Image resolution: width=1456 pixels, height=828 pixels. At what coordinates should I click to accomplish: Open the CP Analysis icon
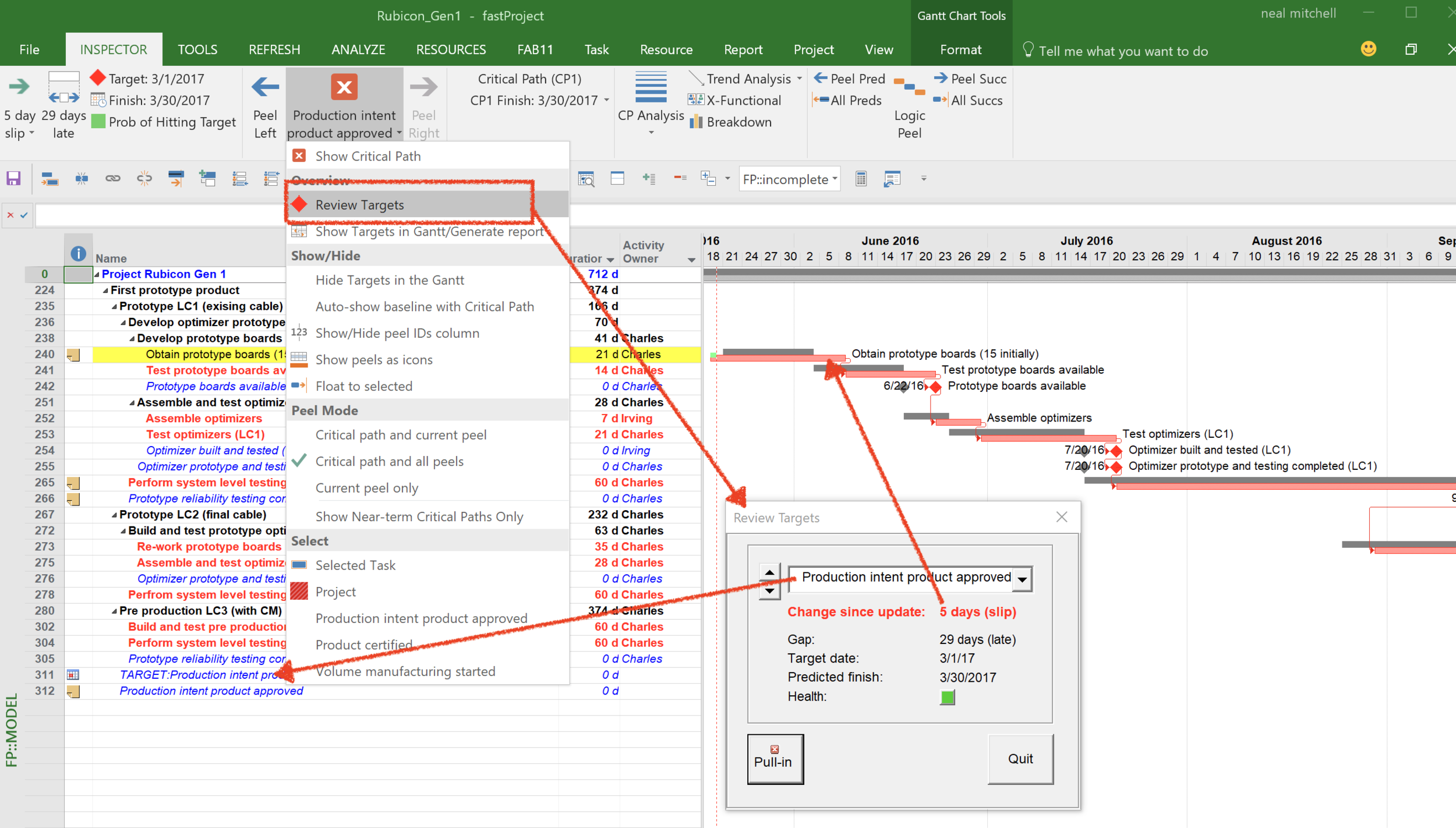click(x=651, y=87)
